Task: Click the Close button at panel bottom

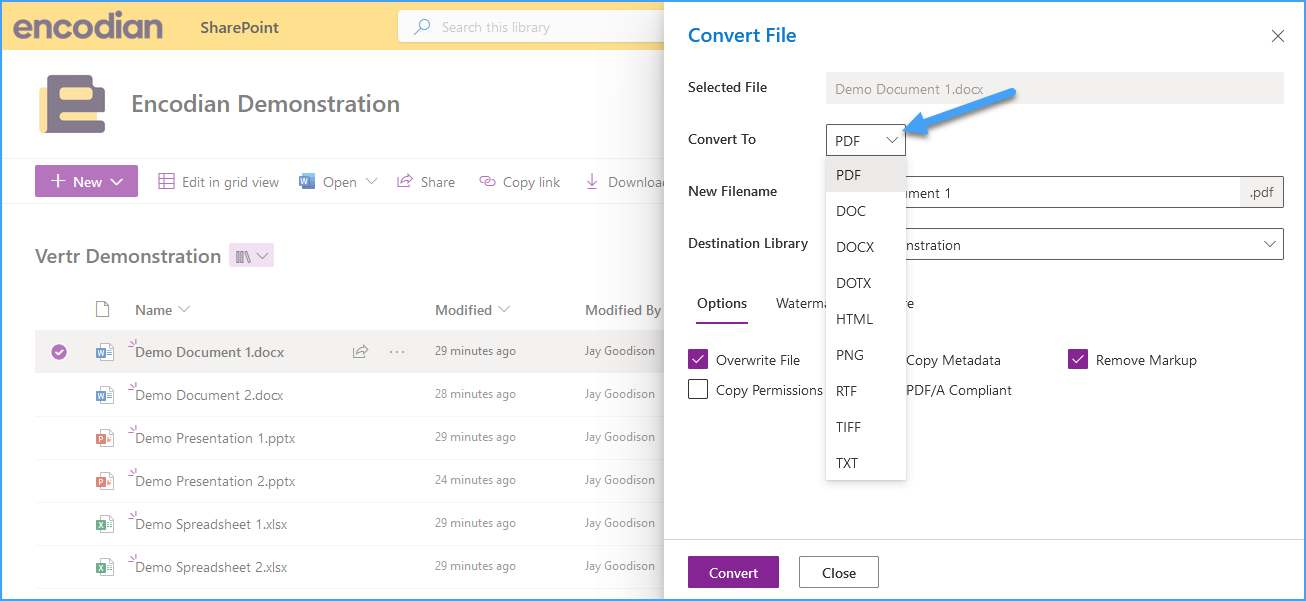Action: point(839,573)
